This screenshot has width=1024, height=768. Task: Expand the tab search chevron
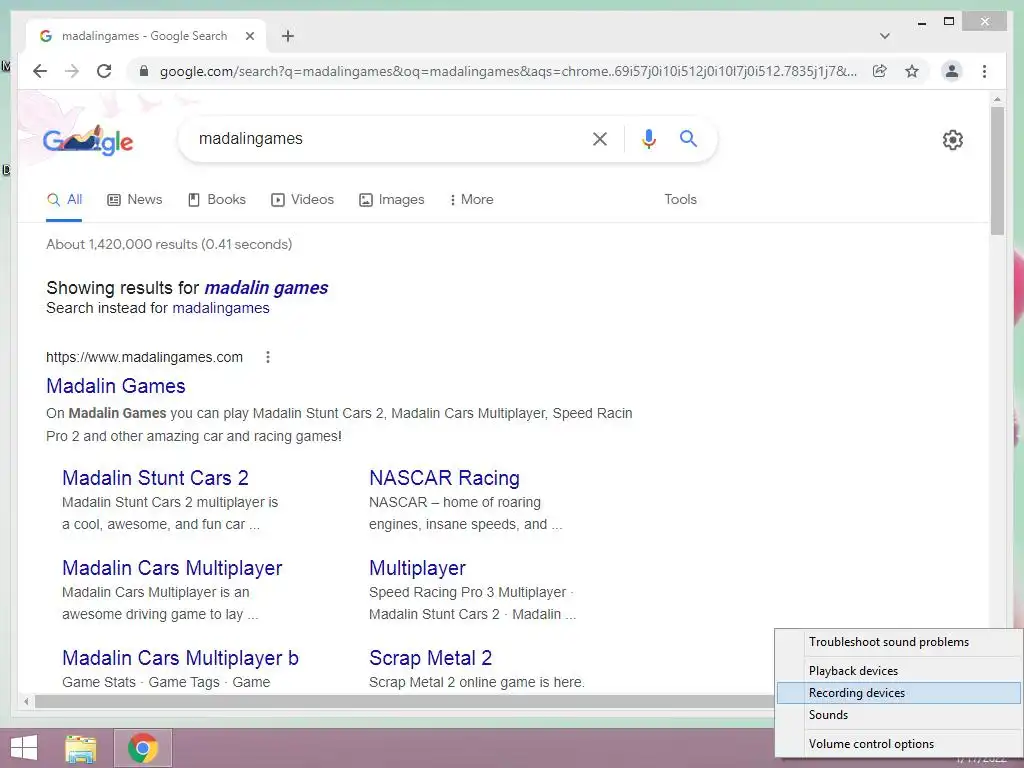pyautogui.click(x=884, y=36)
